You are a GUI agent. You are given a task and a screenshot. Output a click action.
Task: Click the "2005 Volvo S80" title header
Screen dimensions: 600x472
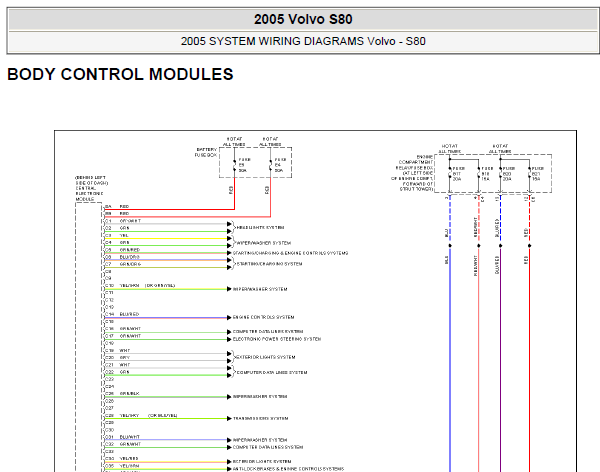pyautogui.click(x=303, y=20)
